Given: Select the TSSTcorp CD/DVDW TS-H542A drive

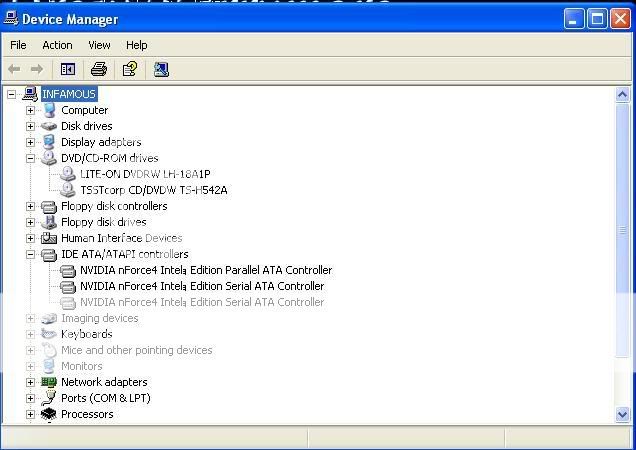Looking at the screenshot, I should [153, 190].
